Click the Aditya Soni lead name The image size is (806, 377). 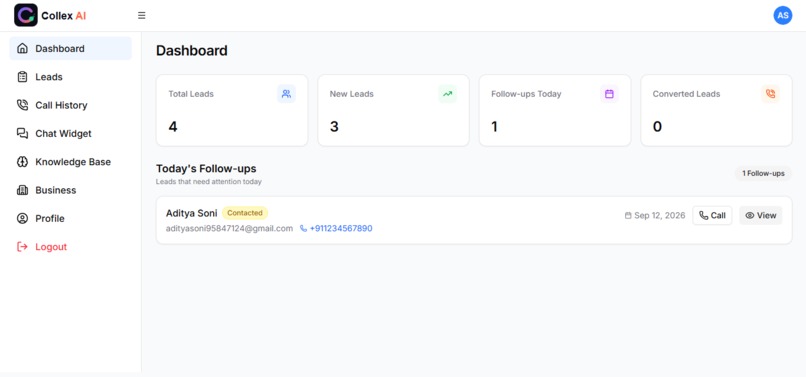pyautogui.click(x=192, y=213)
